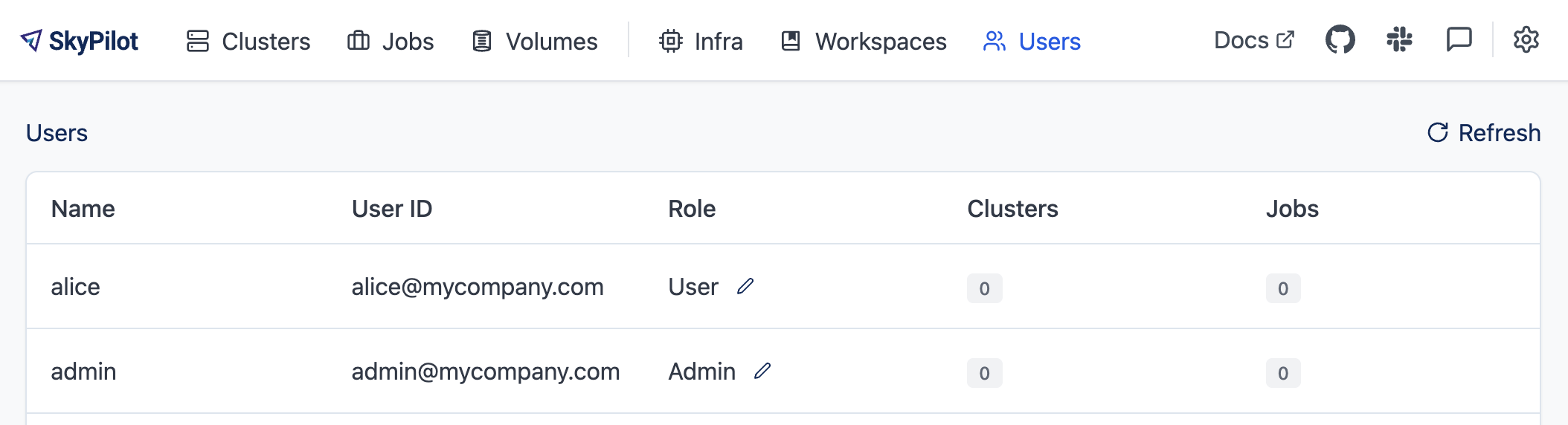1568x425 pixels.
Task: Click the Admin role text
Action: 701,372
